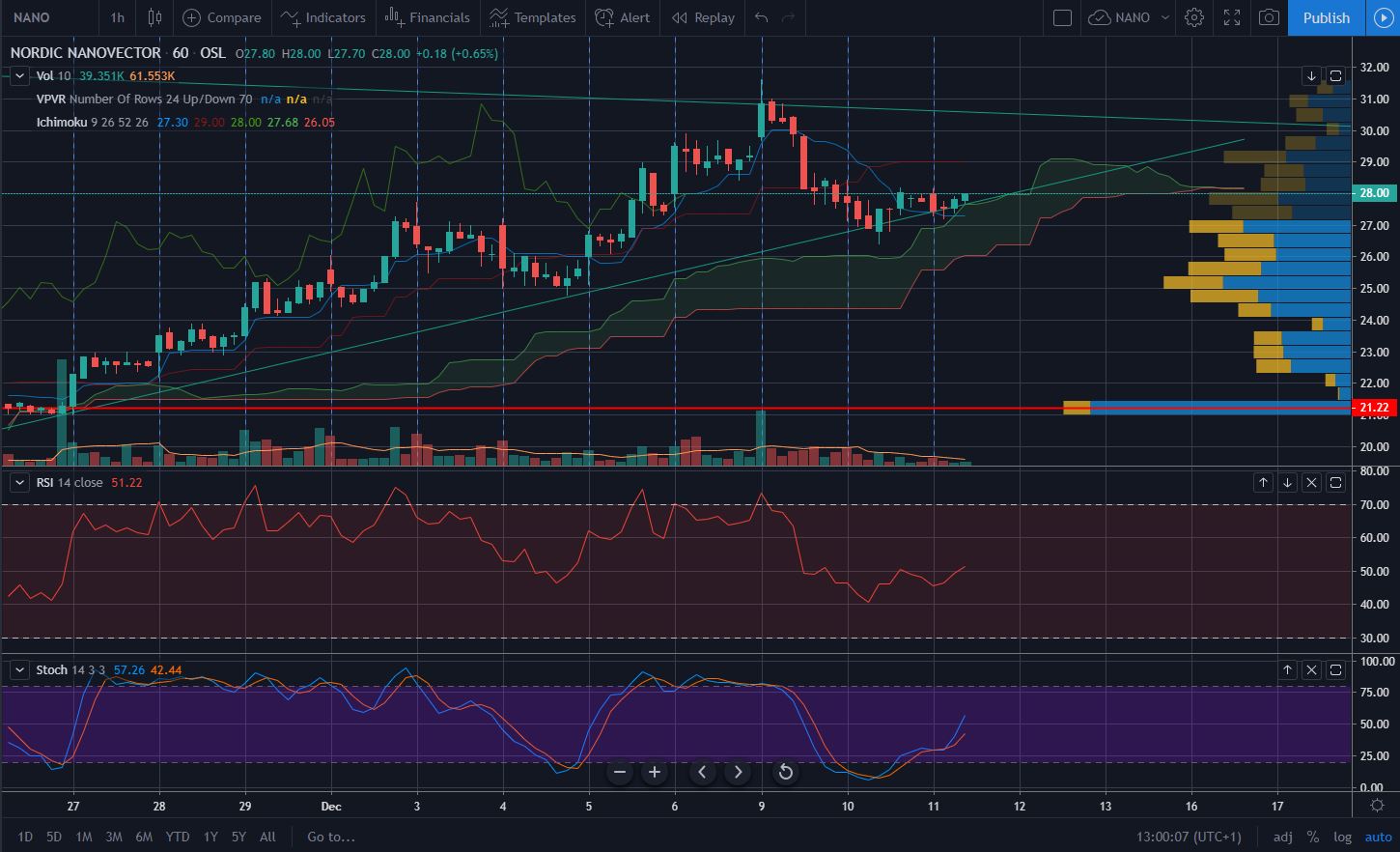This screenshot has width=1400, height=852.
Task: Select the 1D date range
Action: point(25,837)
